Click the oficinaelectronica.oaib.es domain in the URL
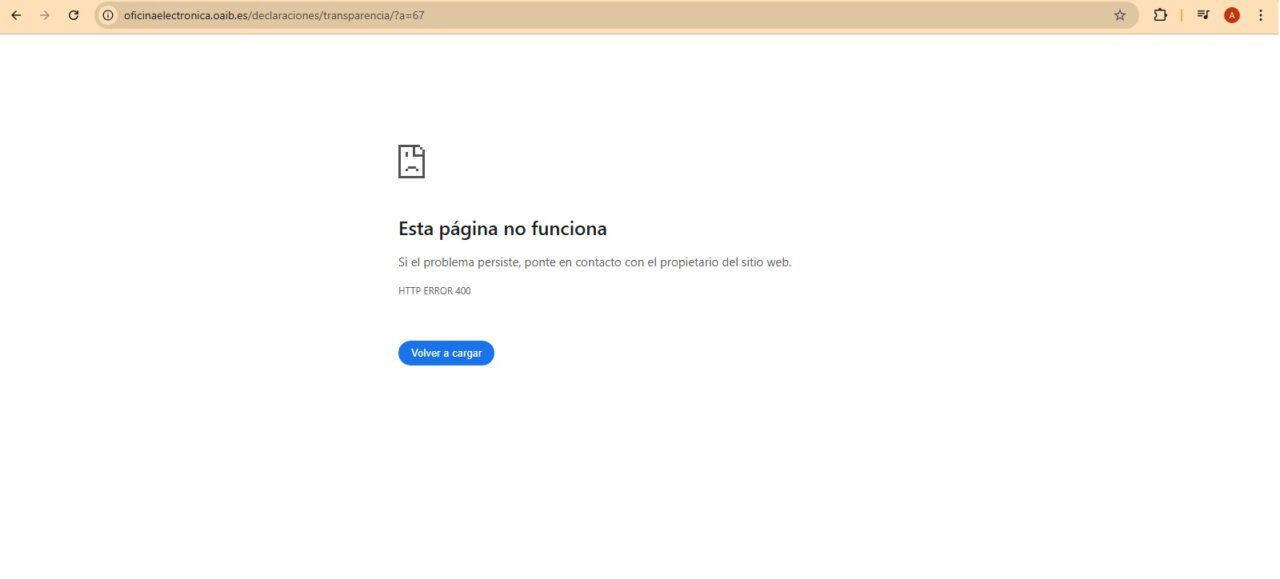 tap(186, 16)
